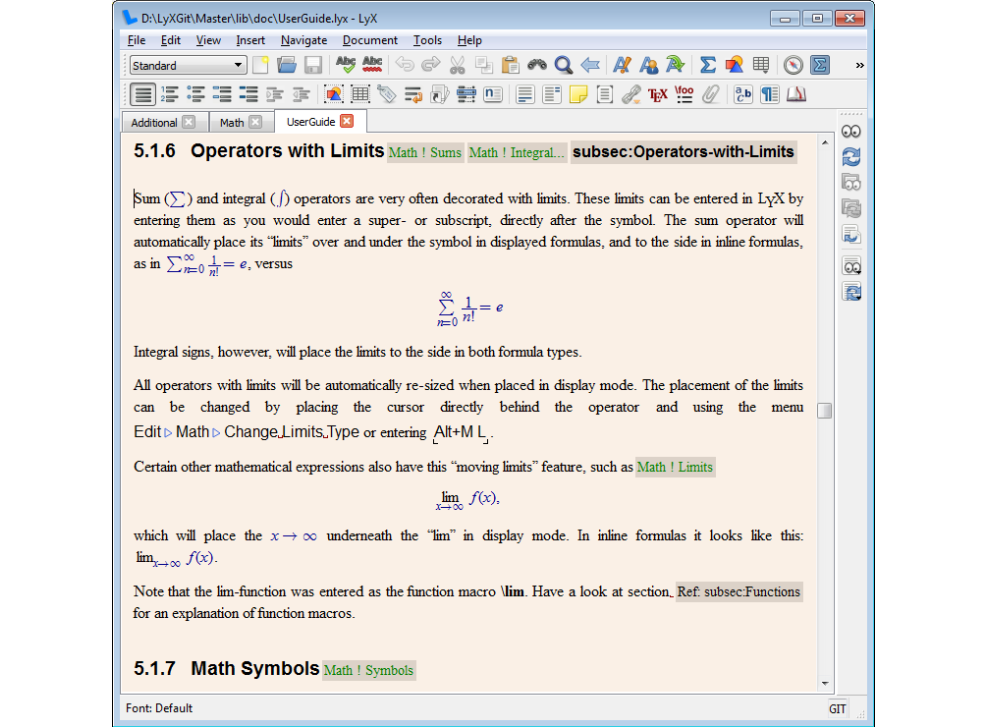
Task: Click the vertical scrollbar handle
Action: click(x=824, y=411)
